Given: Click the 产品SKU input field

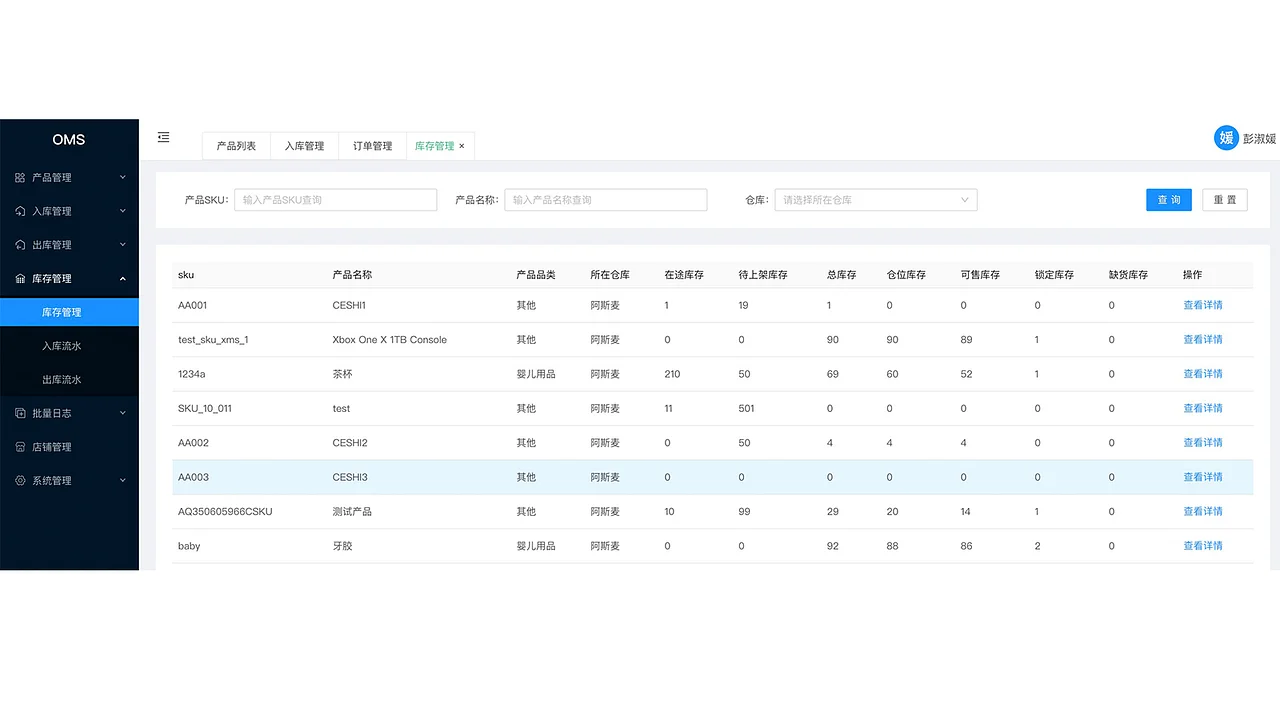Looking at the screenshot, I should (x=335, y=199).
